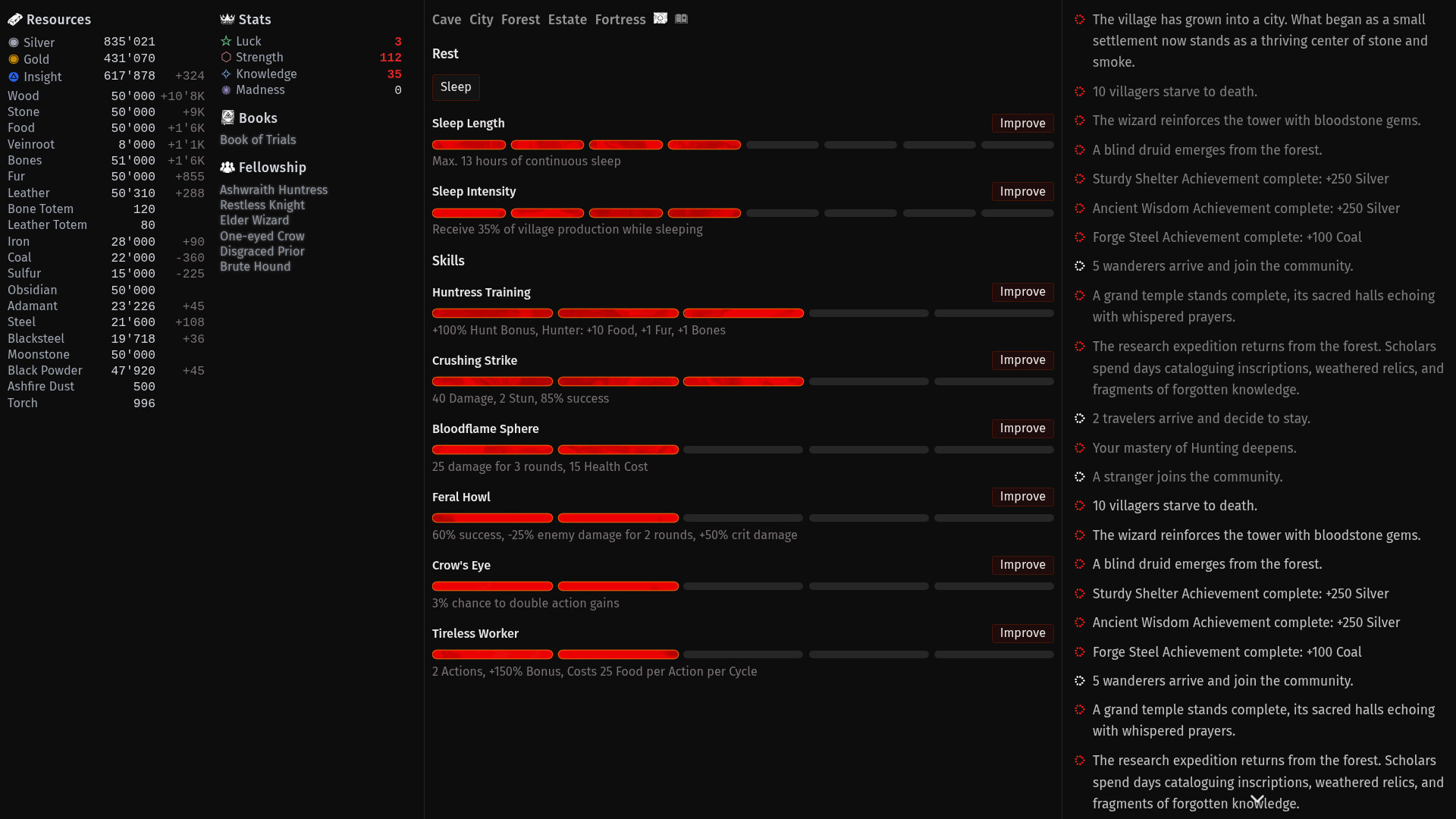Click the Gold coin icon
1456x819 pixels.
pos(14,59)
